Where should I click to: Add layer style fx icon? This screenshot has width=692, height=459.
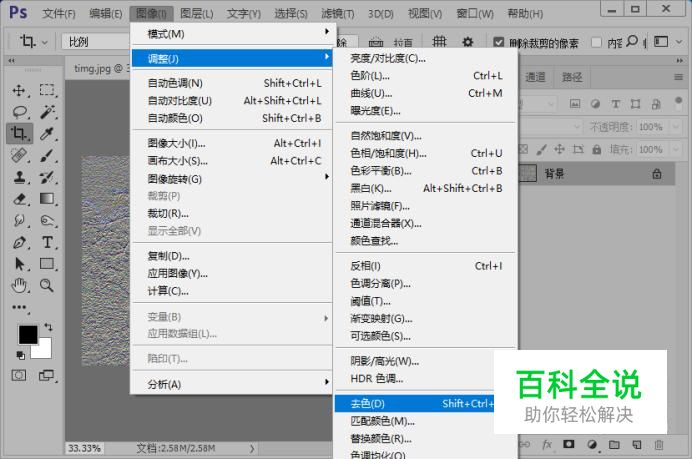pos(547,444)
